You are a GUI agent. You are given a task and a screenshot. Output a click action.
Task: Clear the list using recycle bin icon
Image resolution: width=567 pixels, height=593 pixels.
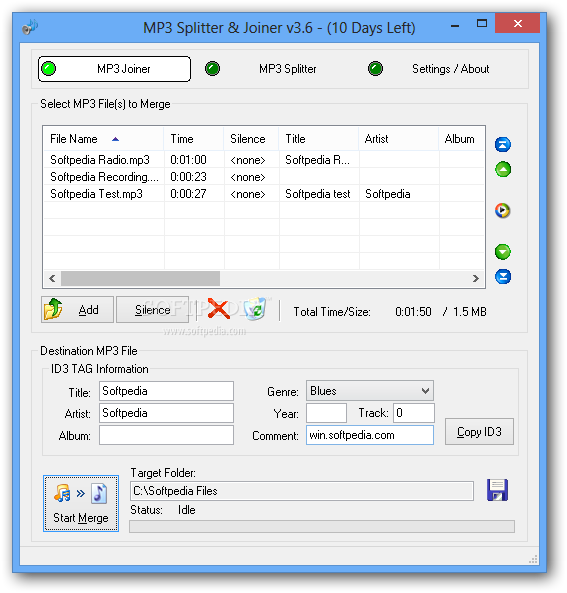coord(256,309)
